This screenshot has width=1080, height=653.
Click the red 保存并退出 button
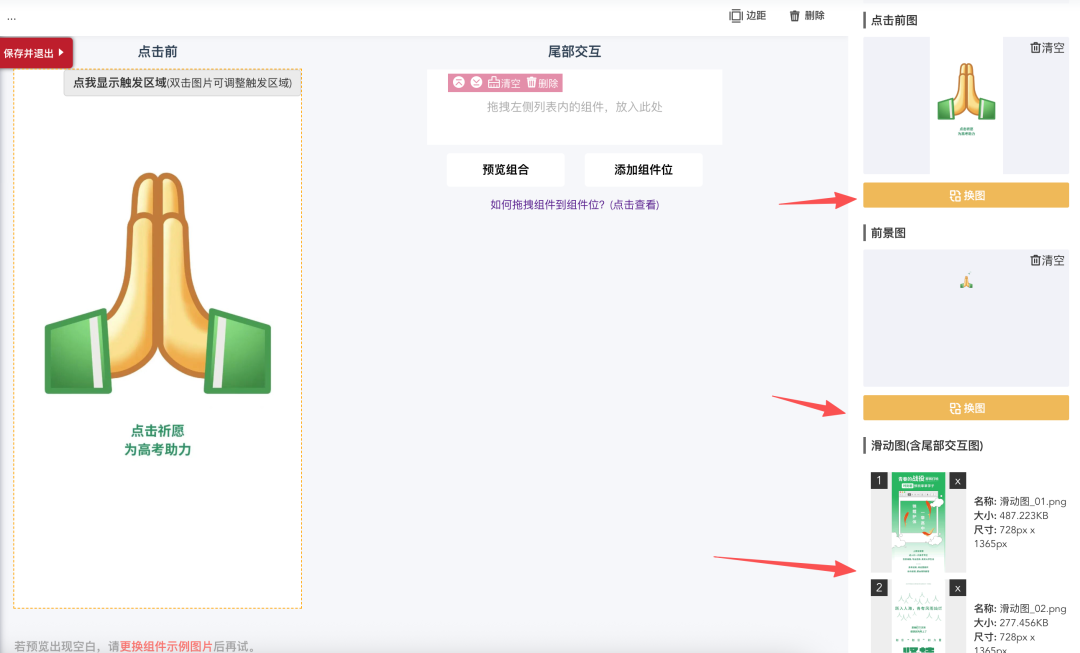tap(35, 53)
